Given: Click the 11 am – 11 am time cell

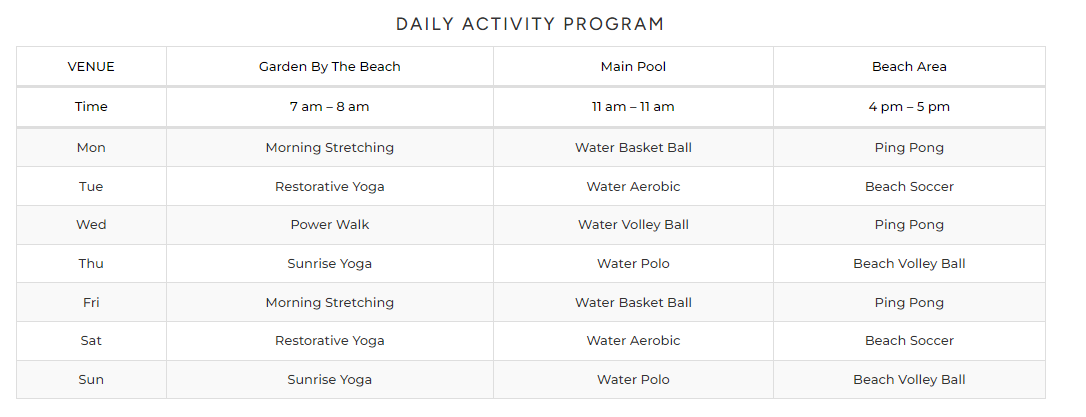Looking at the screenshot, I should point(633,107).
